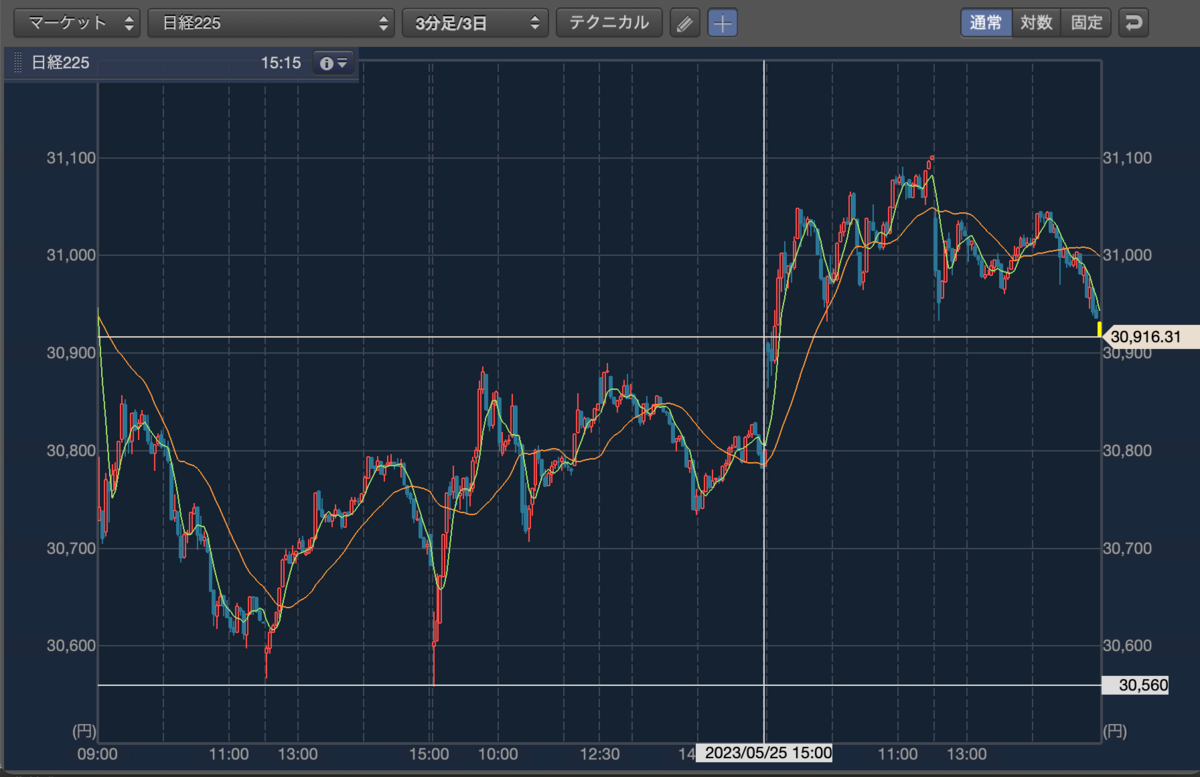
Task: Click the 30,700 label on right axis
Action: [x=1126, y=548]
